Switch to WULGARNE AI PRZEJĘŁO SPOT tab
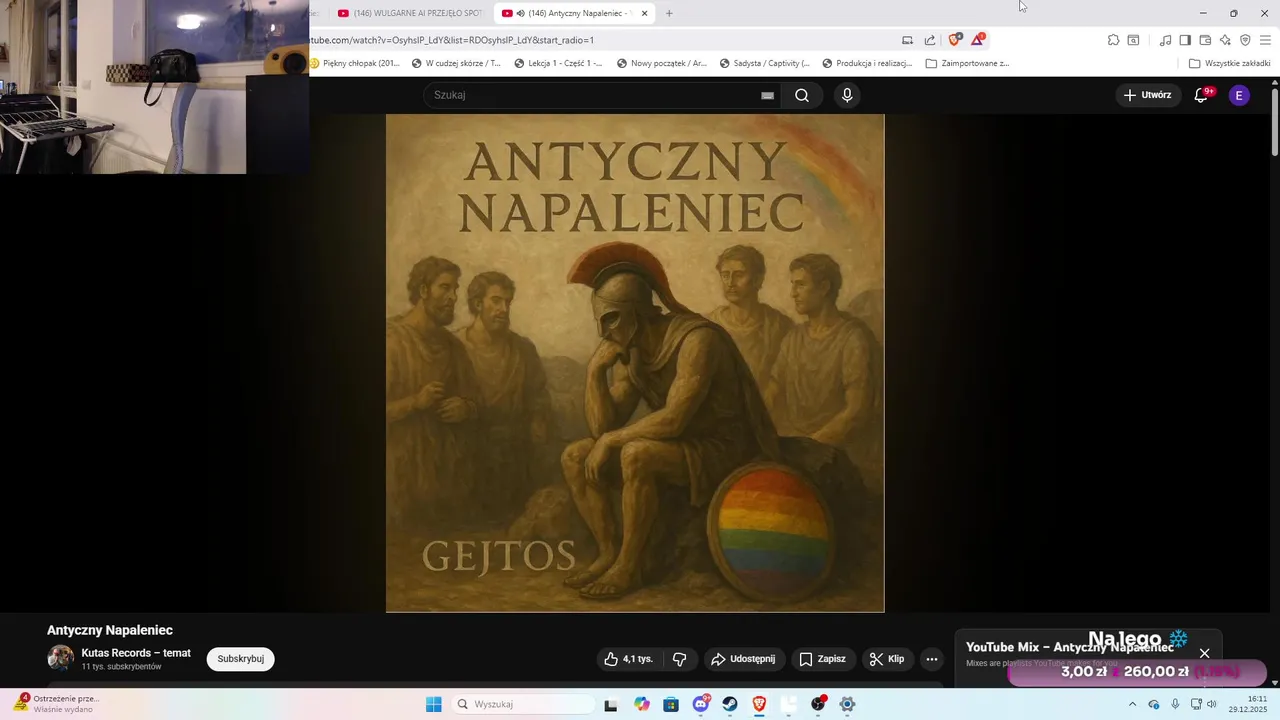 (x=410, y=13)
